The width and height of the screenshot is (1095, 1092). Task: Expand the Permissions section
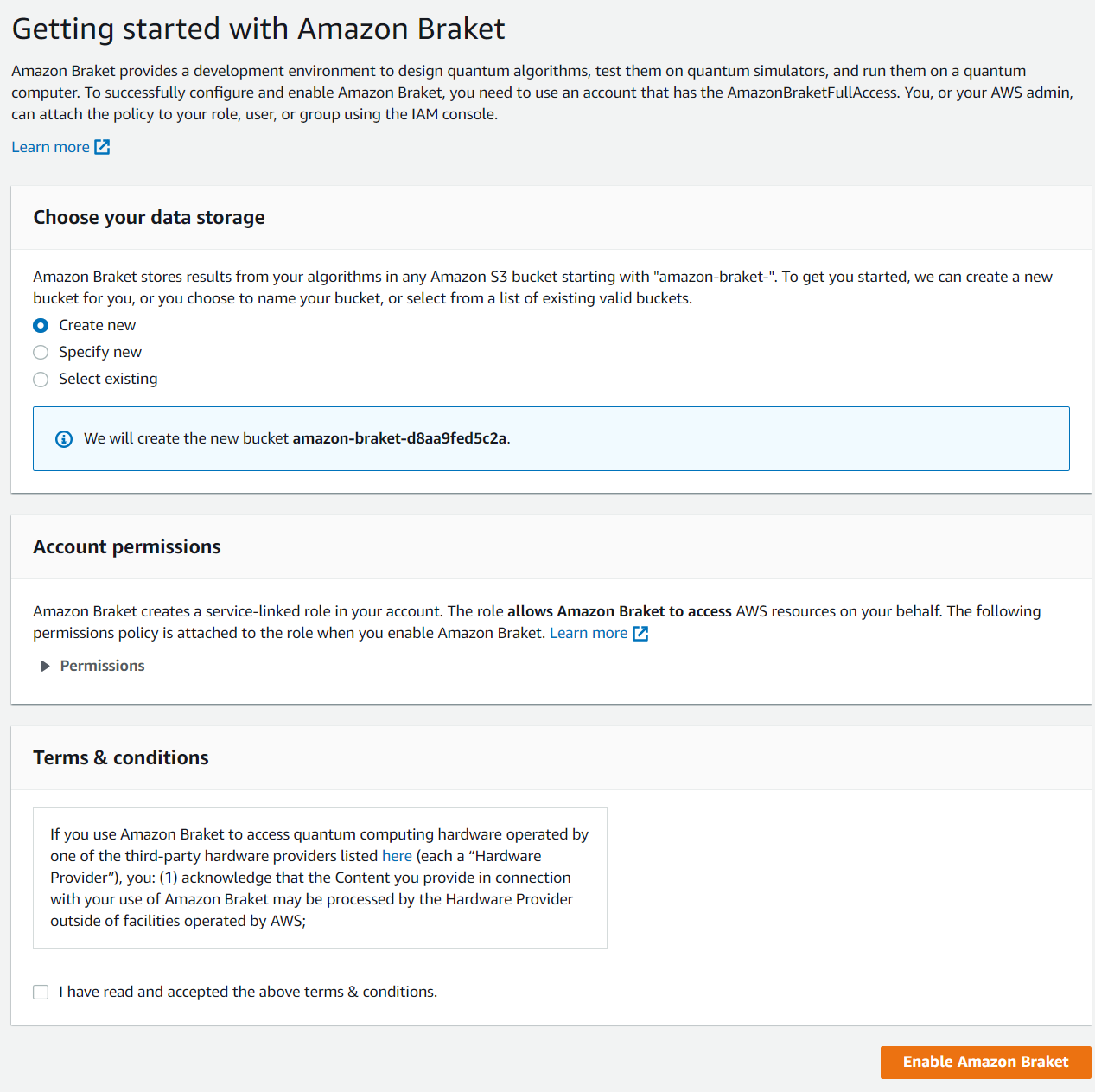[x=101, y=666]
